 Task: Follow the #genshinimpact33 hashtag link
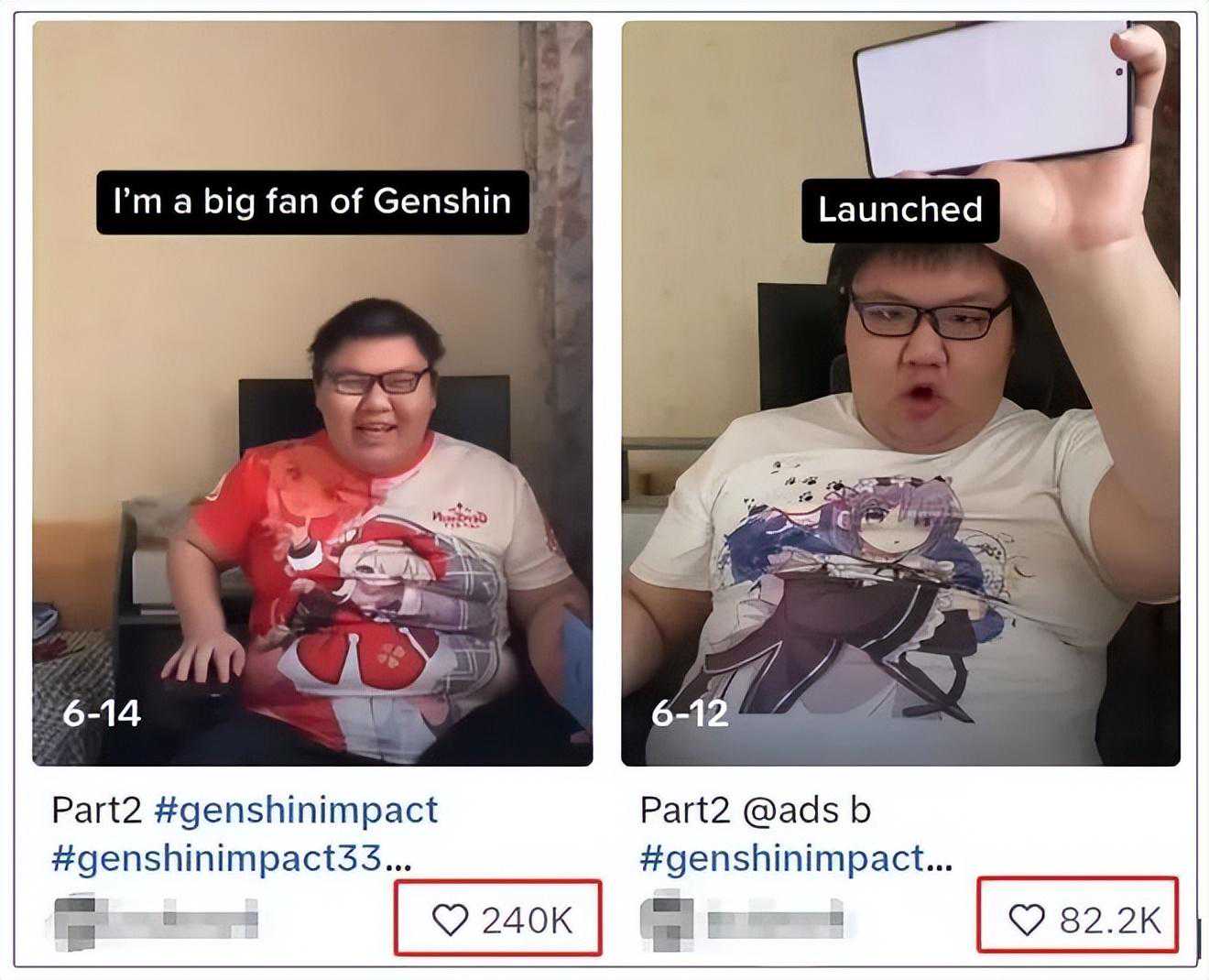[x=216, y=859]
